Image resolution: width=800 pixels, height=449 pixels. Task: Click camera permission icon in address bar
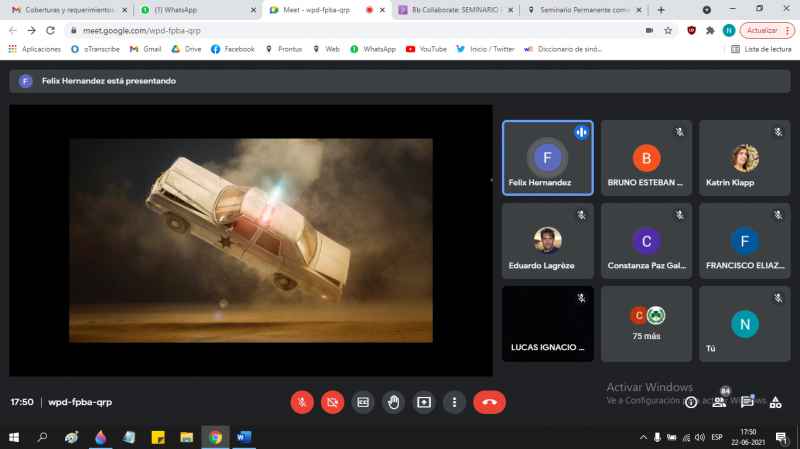649,31
